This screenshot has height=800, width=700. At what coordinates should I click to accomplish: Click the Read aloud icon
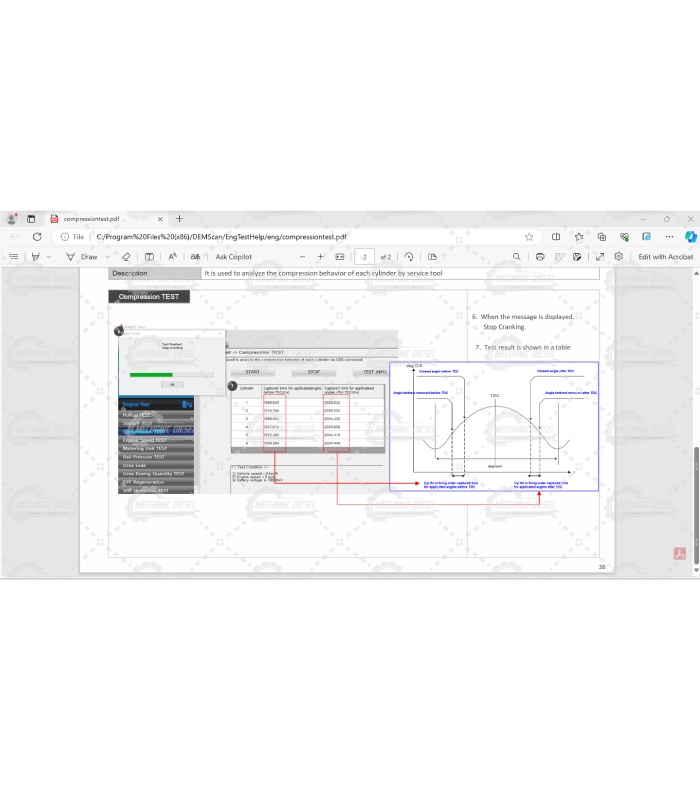coord(172,257)
